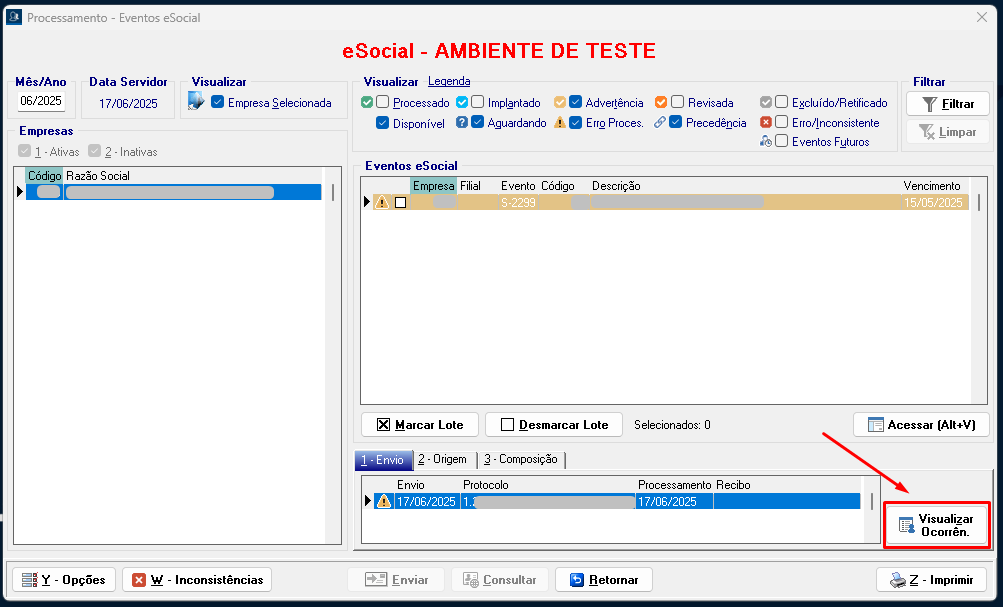Click the Y - Opções list icon

[x=29, y=580]
